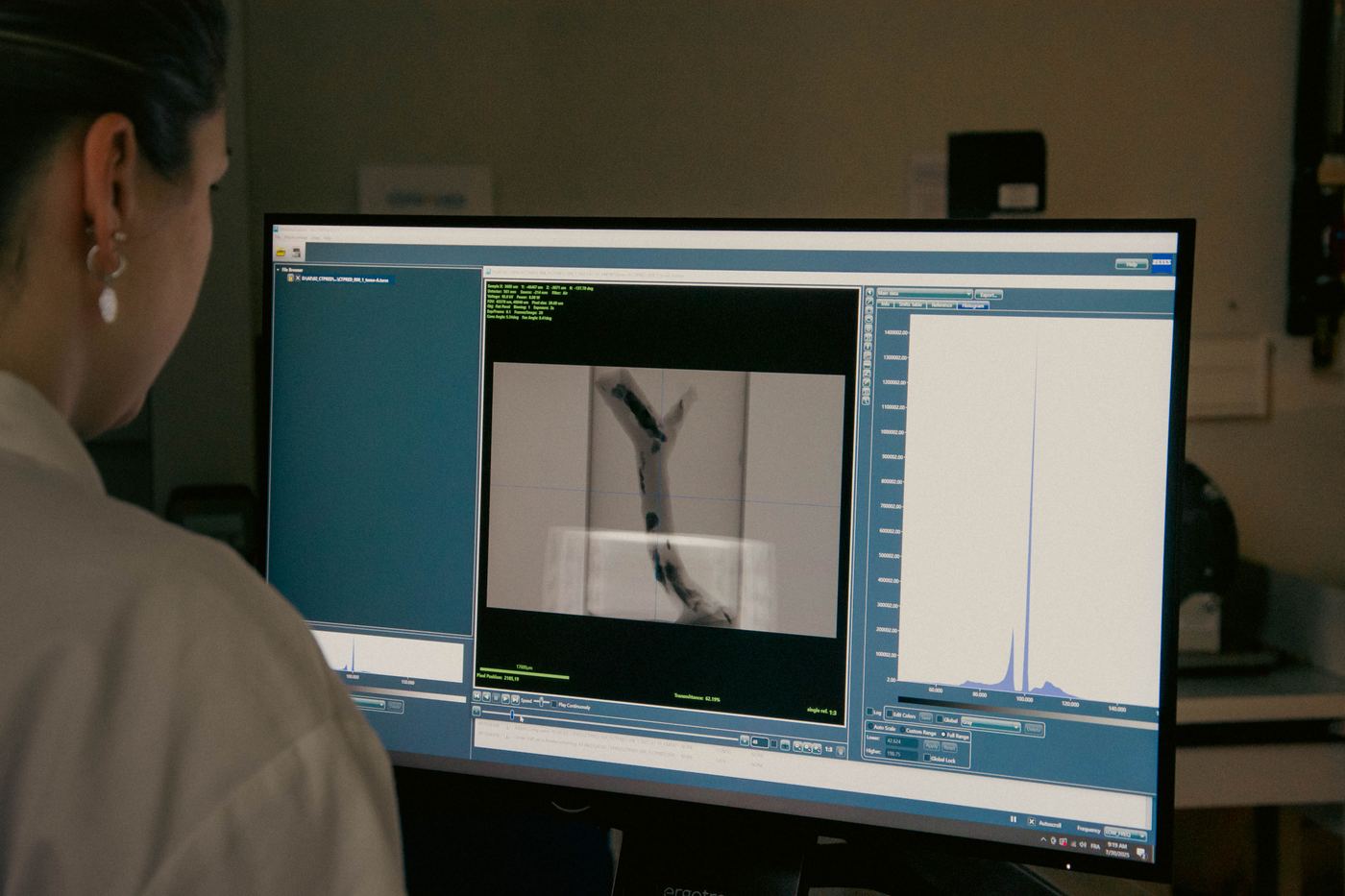Enable the Play Continuously checkbox
Viewport: 1345px width, 896px height.
tap(554, 704)
